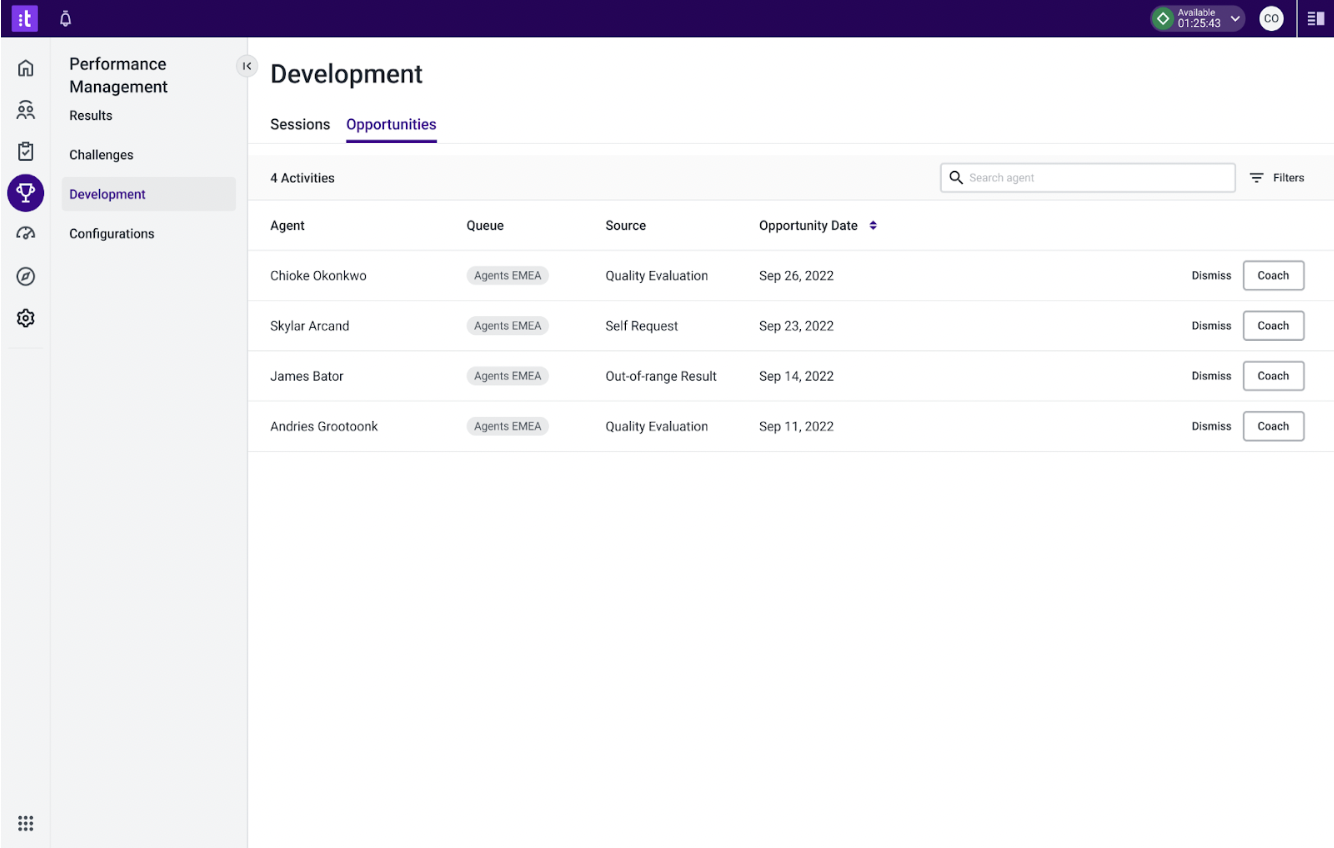Select the clipboard checklist sidebar icon
The height and width of the screenshot is (848, 1334).
26,151
